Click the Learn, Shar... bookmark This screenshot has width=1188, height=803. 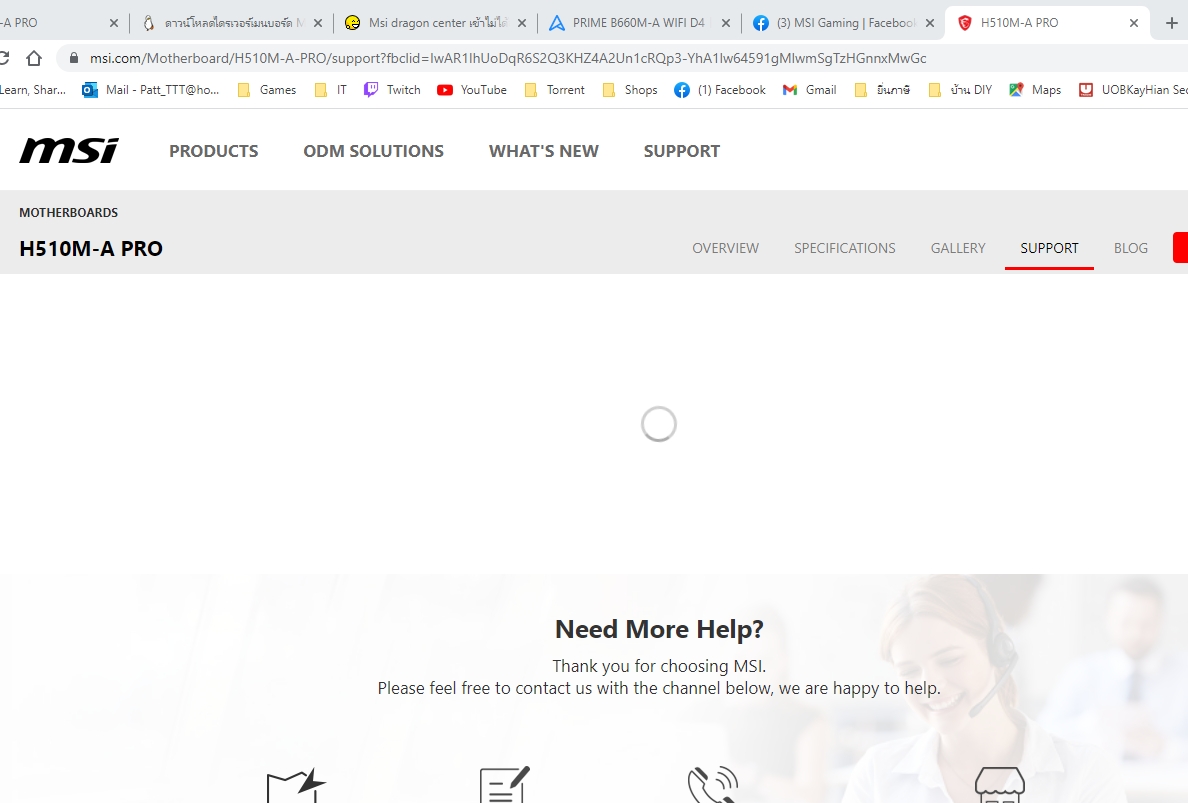33,89
